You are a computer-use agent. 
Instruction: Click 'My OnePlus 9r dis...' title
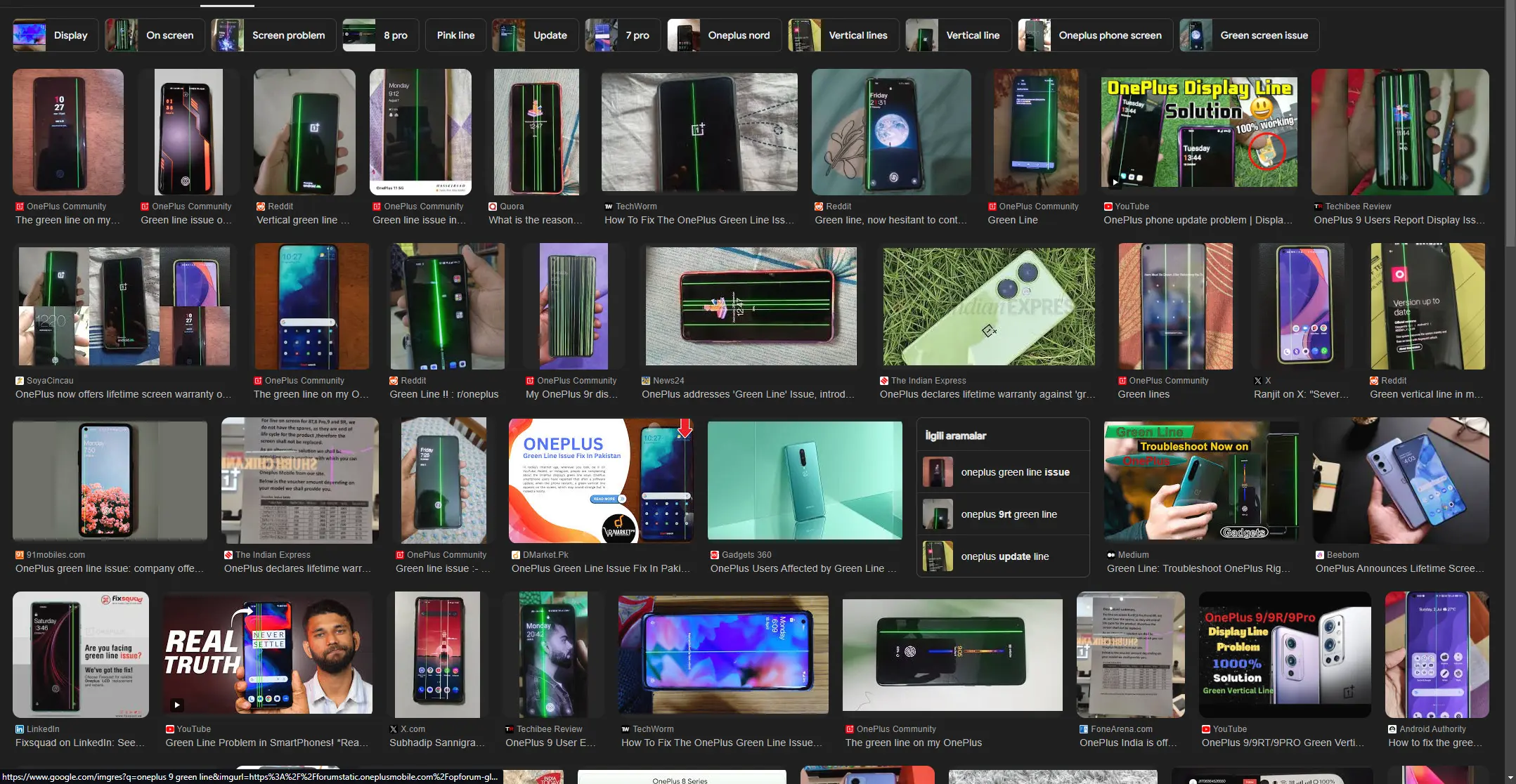coord(571,394)
